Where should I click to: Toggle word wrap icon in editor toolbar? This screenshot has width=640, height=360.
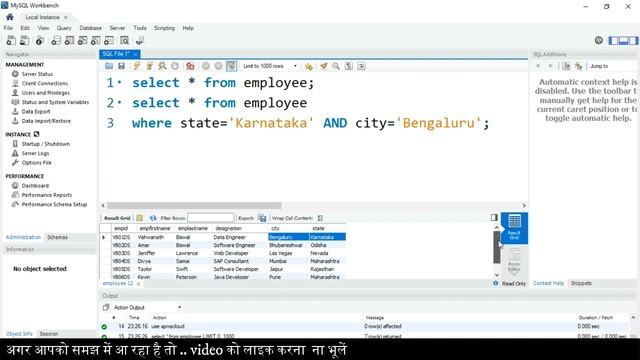pos(361,66)
